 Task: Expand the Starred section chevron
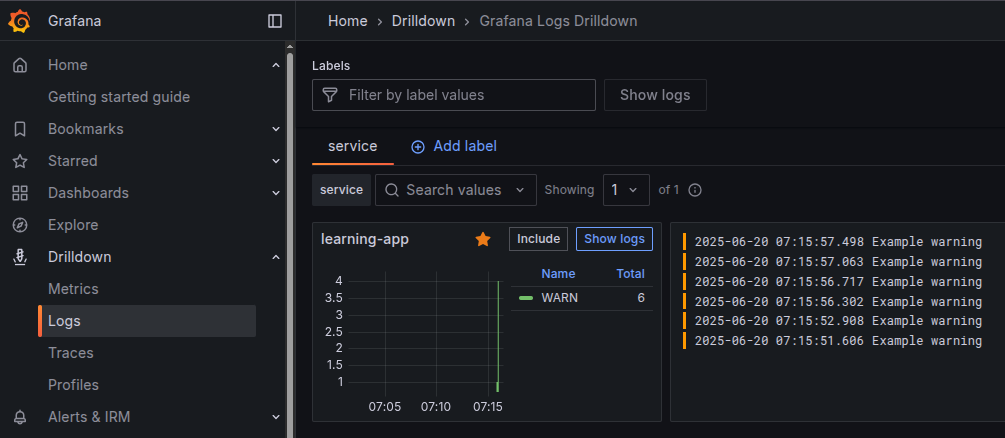tap(276, 161)
